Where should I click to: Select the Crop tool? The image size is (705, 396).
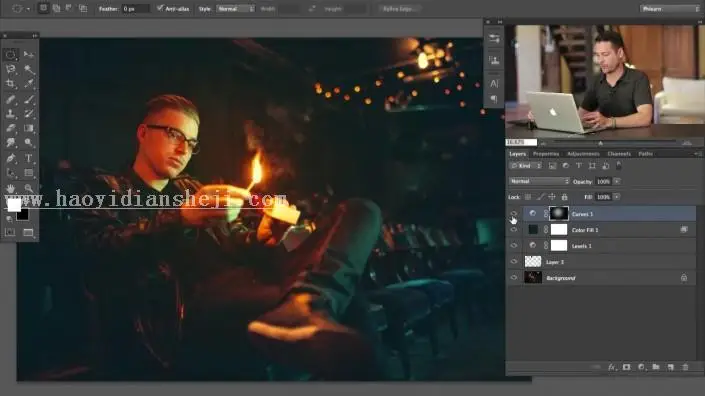pos(10,84)
